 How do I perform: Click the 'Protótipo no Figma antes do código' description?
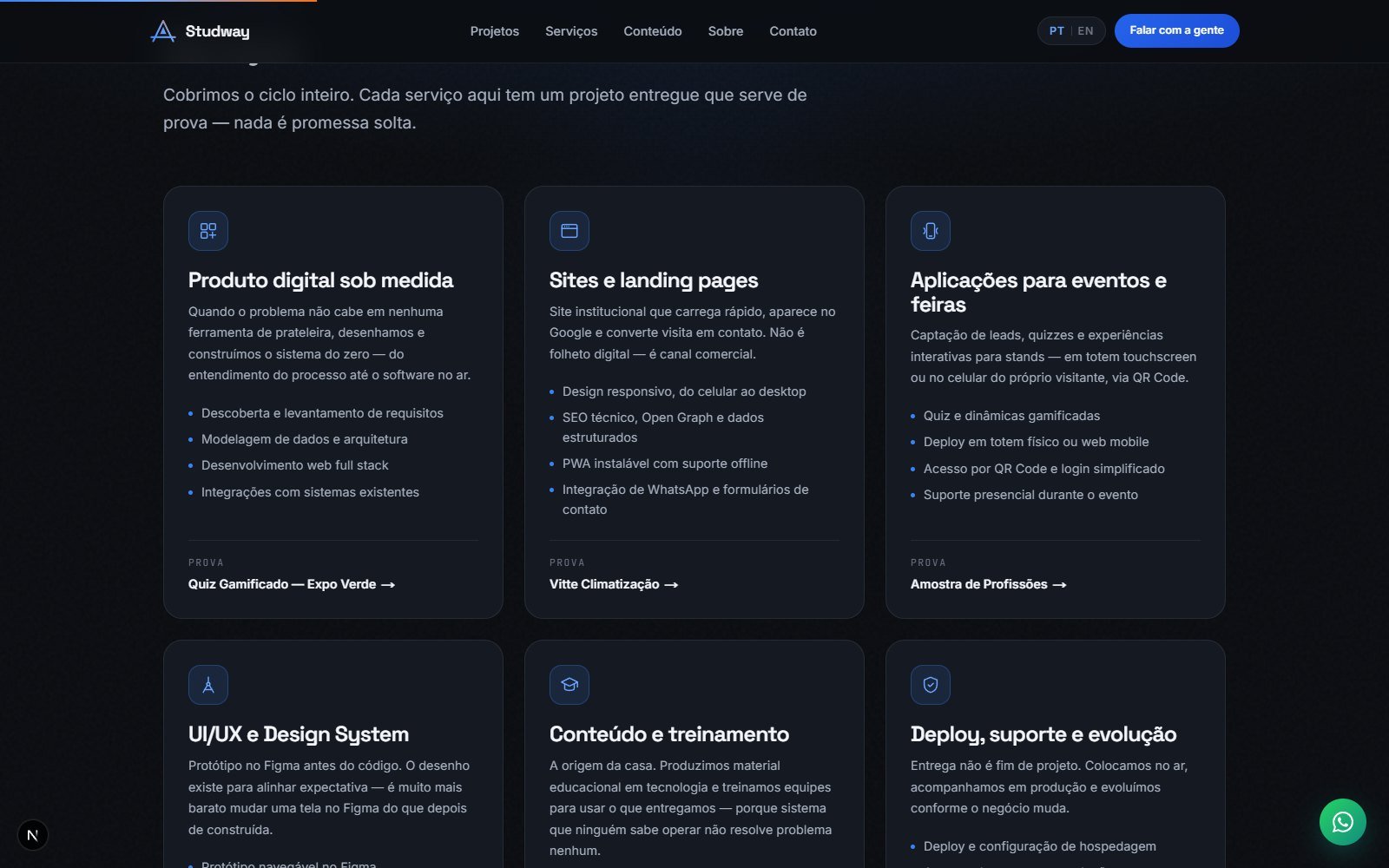point(329,798)
